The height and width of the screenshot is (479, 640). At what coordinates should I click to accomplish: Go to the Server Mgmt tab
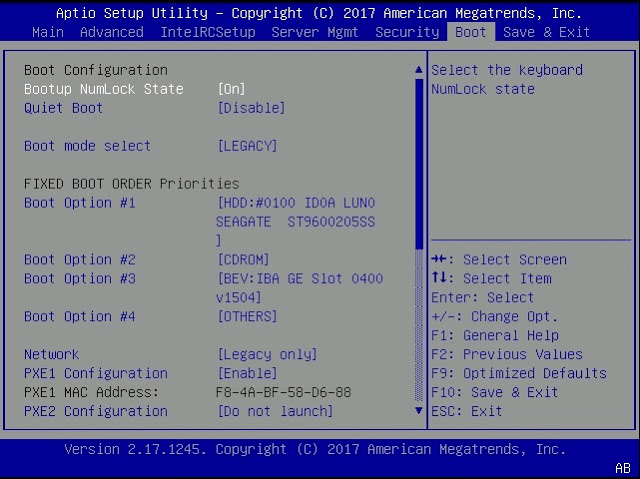(x=315, y=32)
